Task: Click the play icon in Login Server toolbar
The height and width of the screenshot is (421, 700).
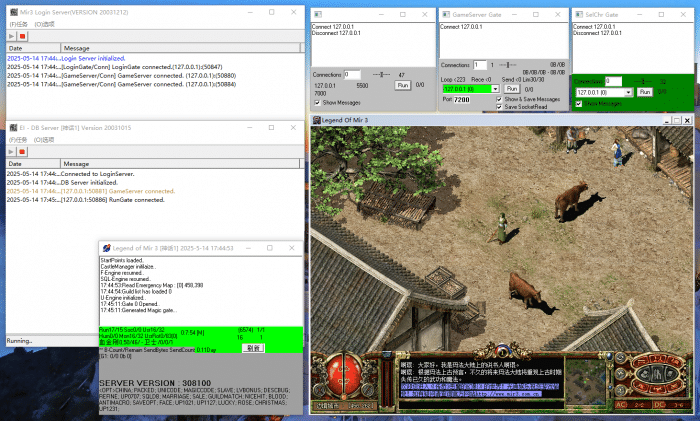Action: (x=11, y=36)
